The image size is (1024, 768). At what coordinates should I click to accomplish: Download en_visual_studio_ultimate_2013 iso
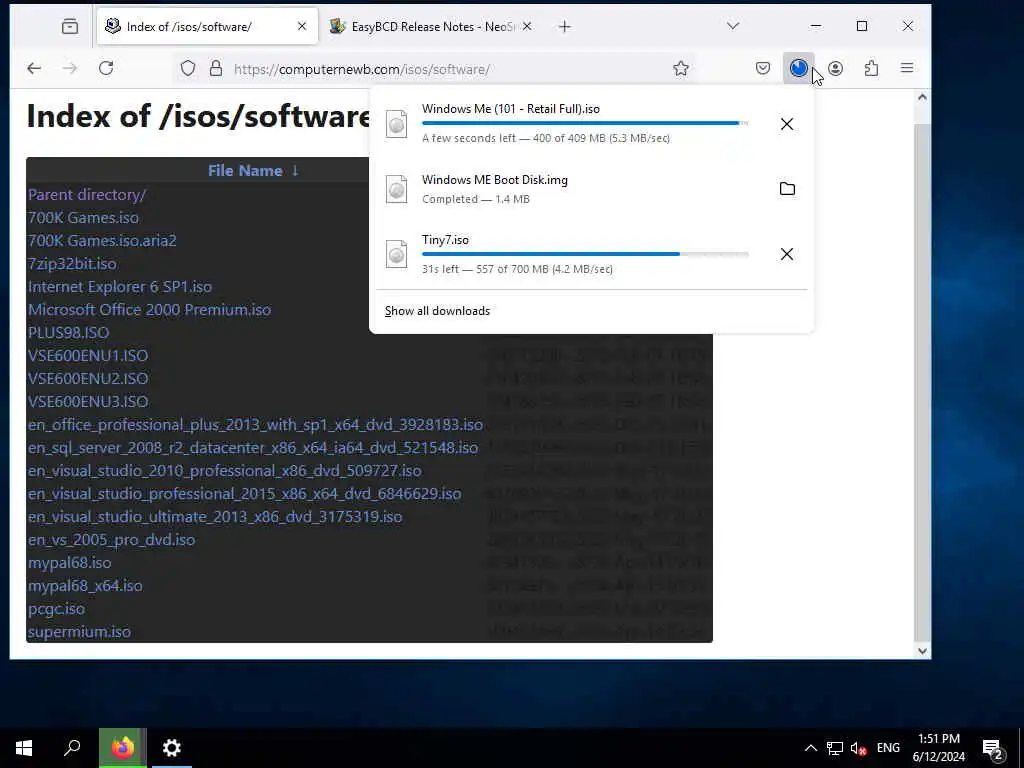pos(215,517)
